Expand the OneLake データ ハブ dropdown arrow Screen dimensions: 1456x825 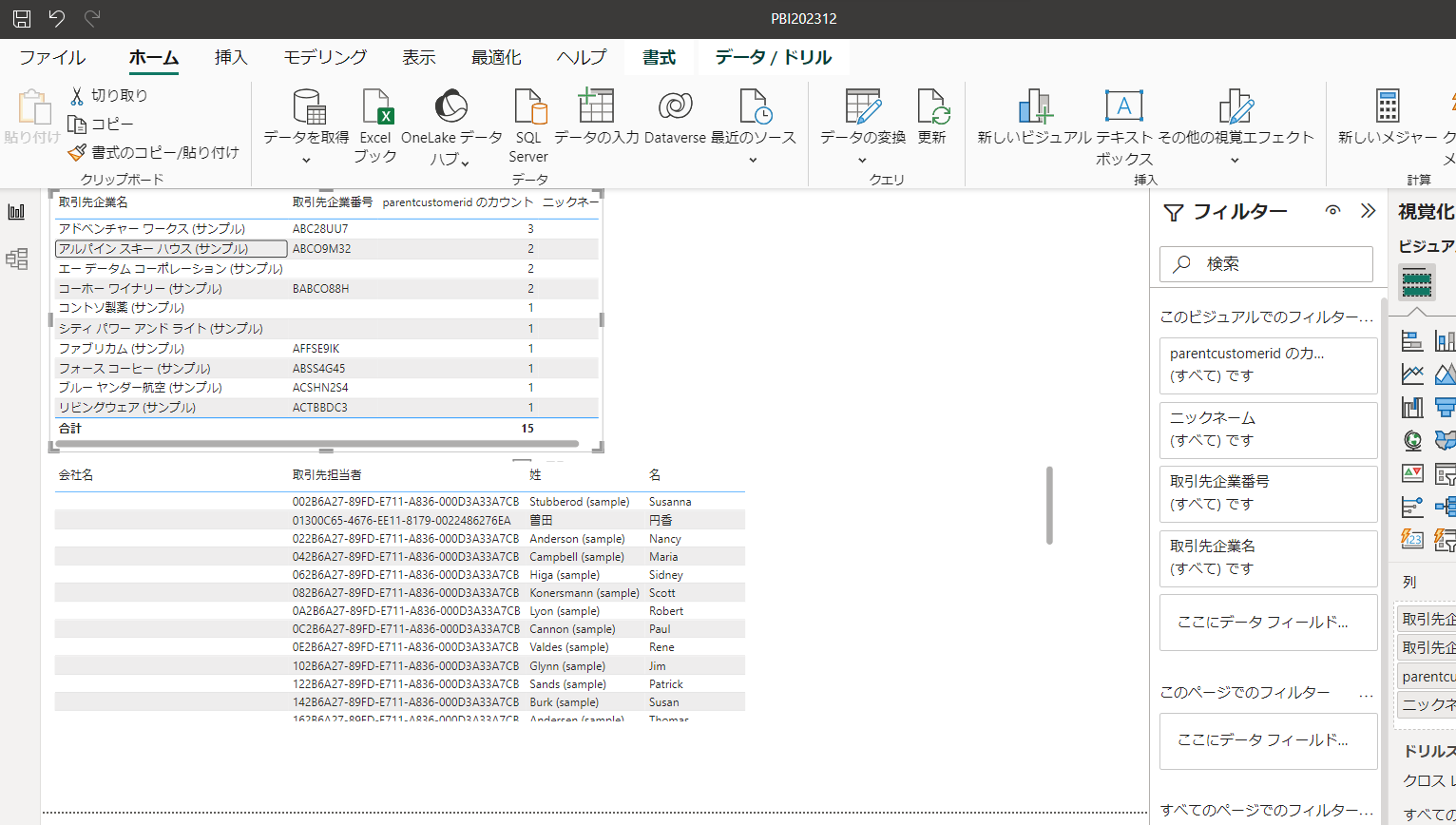pos(466,163)
